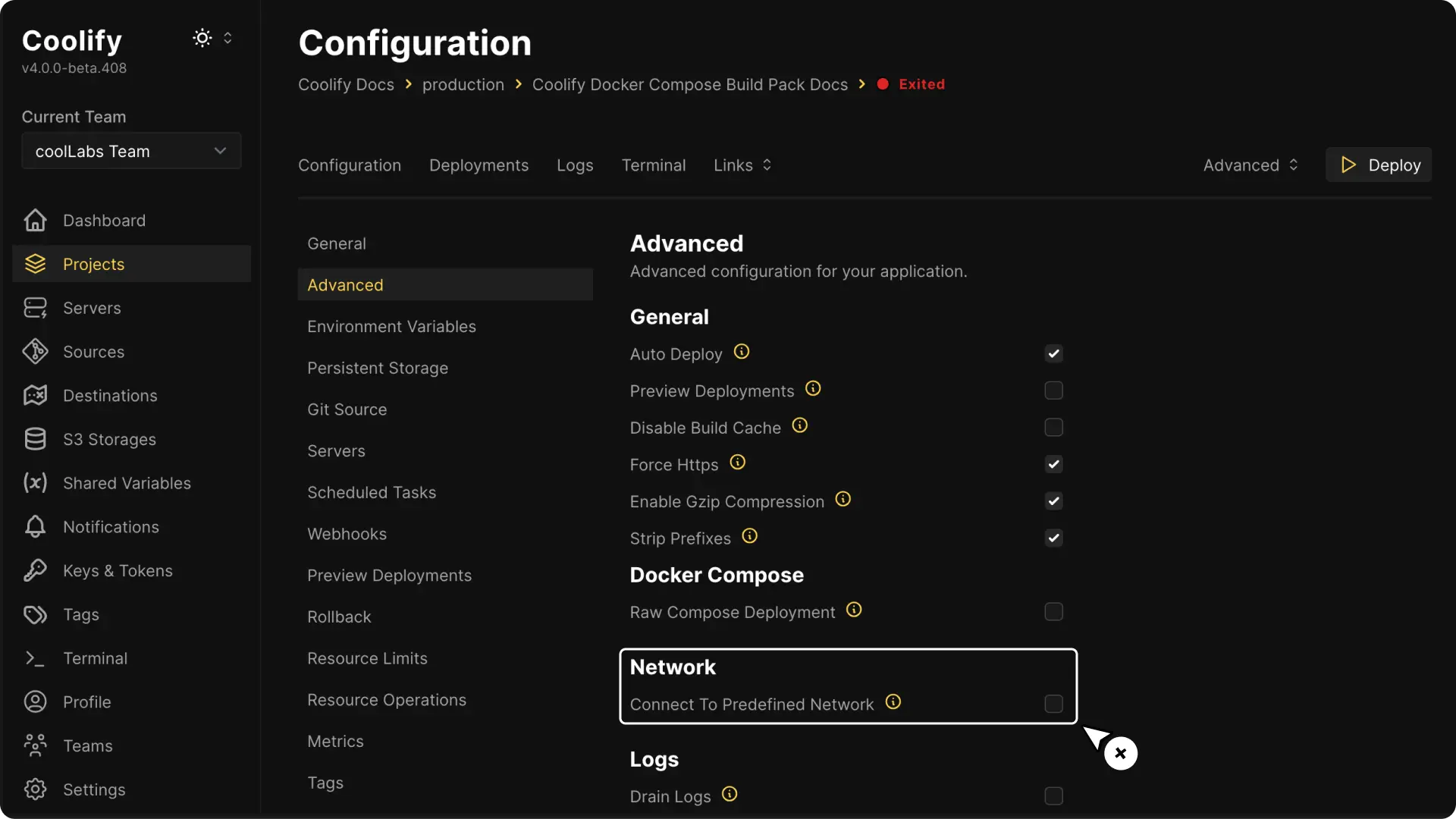Screen dimensions: 1456x819
Task: Click info icon next to Force Https
Action: click(x=737, y=463)
